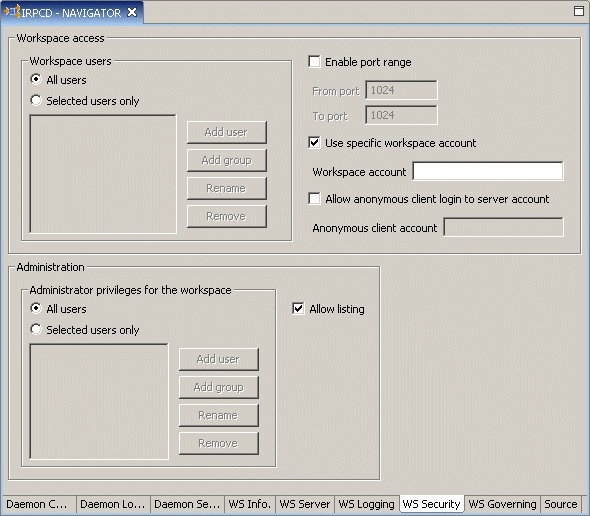Click Add user in Administration section
Screen dimensions: 590x516
click(x=219, y=359)
